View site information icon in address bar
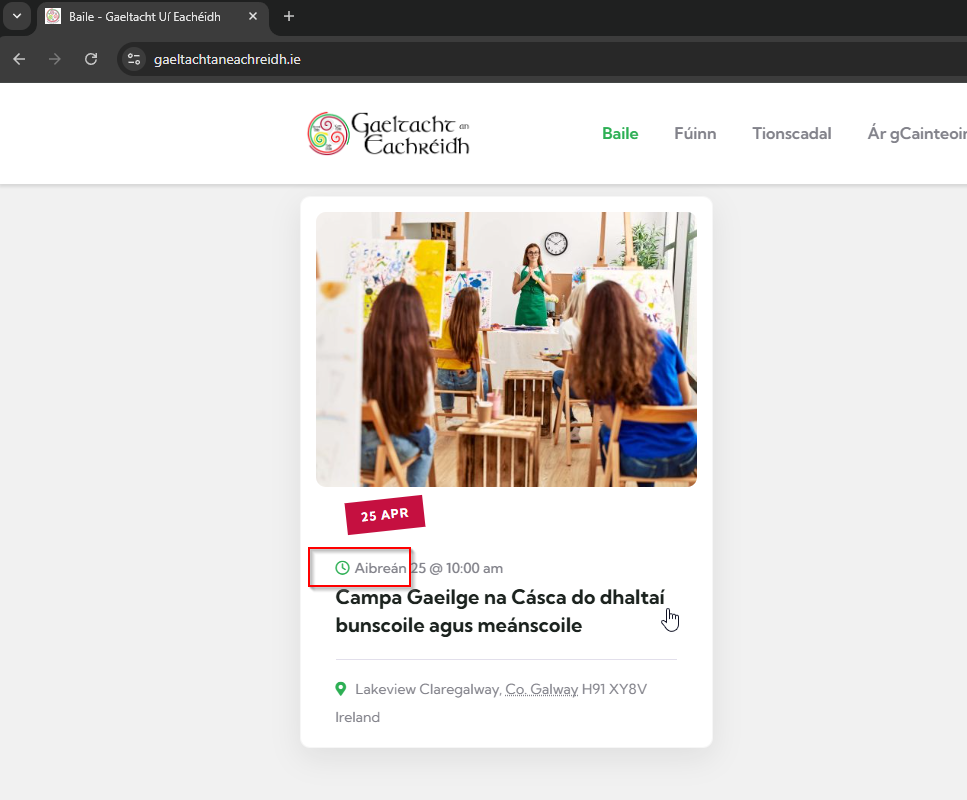 [134, 59]
